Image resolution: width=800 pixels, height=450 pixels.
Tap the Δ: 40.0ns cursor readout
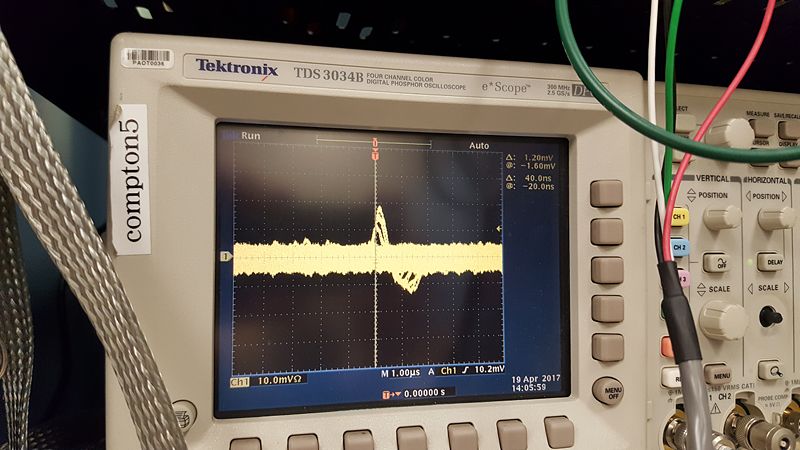[x=530, y=178]
